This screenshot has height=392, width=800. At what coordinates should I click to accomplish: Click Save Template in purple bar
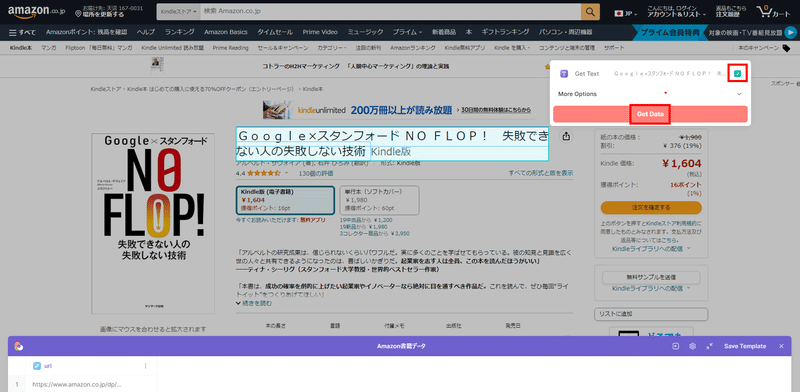point(745,346)
